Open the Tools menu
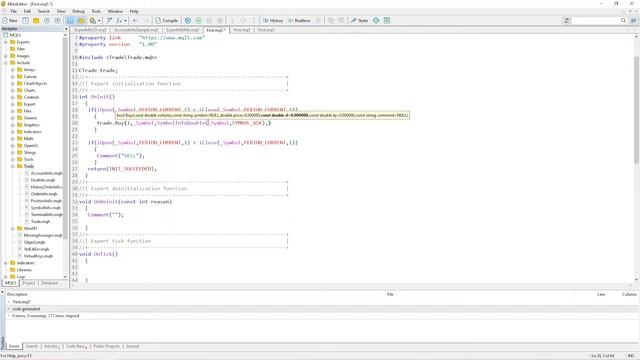 96,11
